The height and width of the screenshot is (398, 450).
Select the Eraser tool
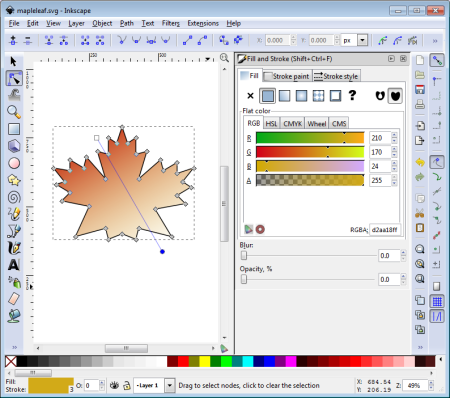(x=14, y=299)
